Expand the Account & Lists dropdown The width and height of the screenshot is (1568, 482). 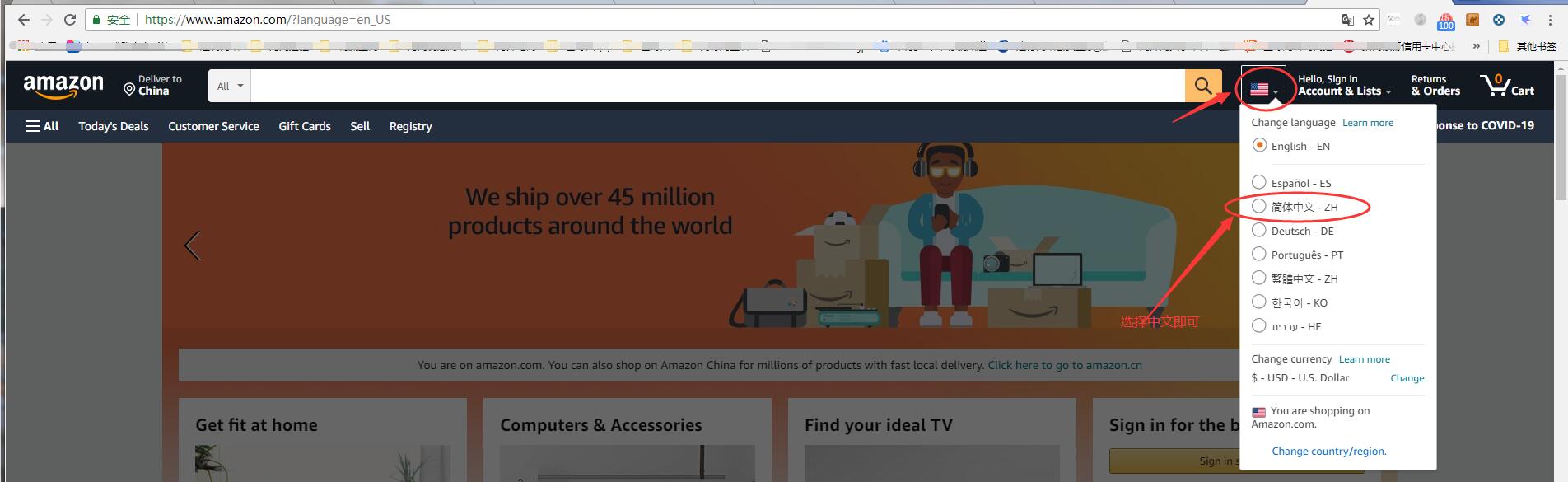pos(1344,86)
